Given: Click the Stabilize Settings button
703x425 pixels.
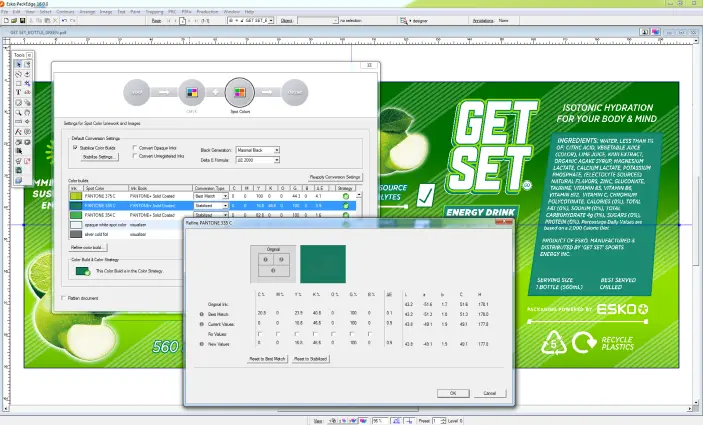Looking at the screenshot, I should pos(100,157).
